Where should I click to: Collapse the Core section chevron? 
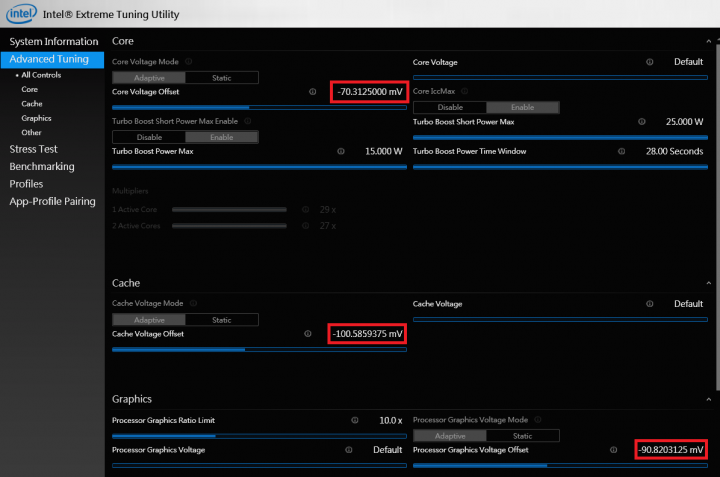click(709, 41)
